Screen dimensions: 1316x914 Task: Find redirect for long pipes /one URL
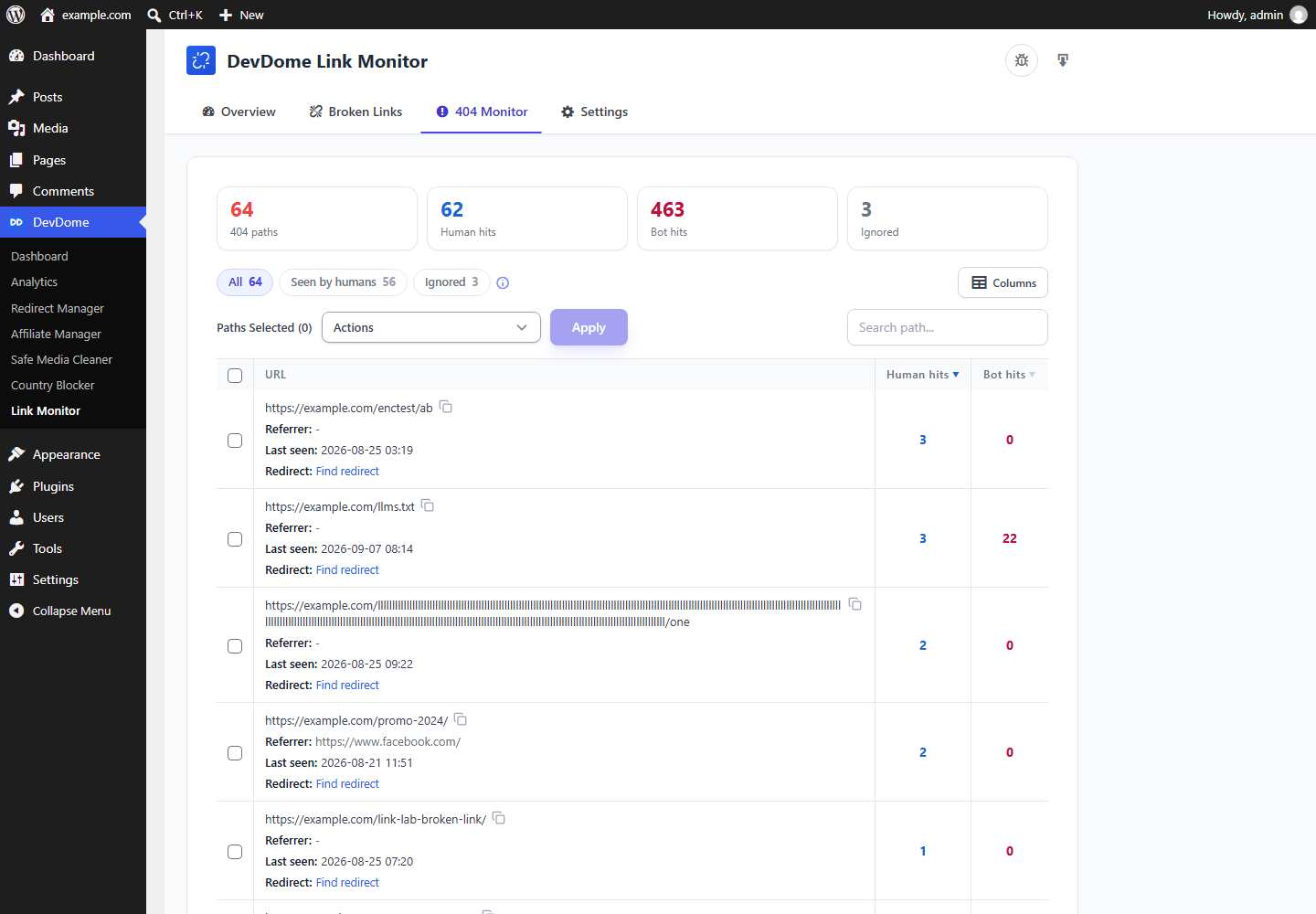tap(347, 685)
